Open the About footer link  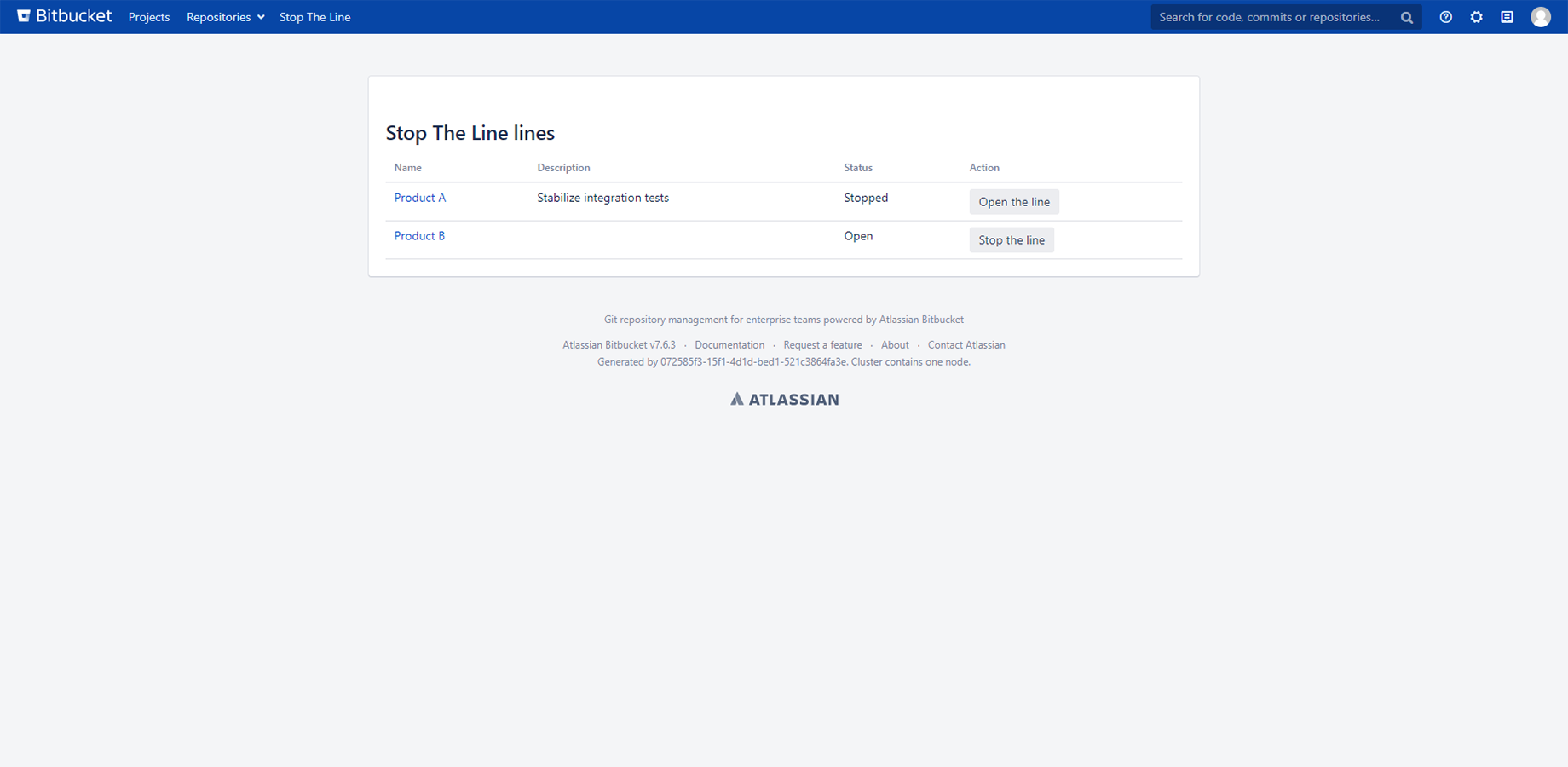click(895, 345)
